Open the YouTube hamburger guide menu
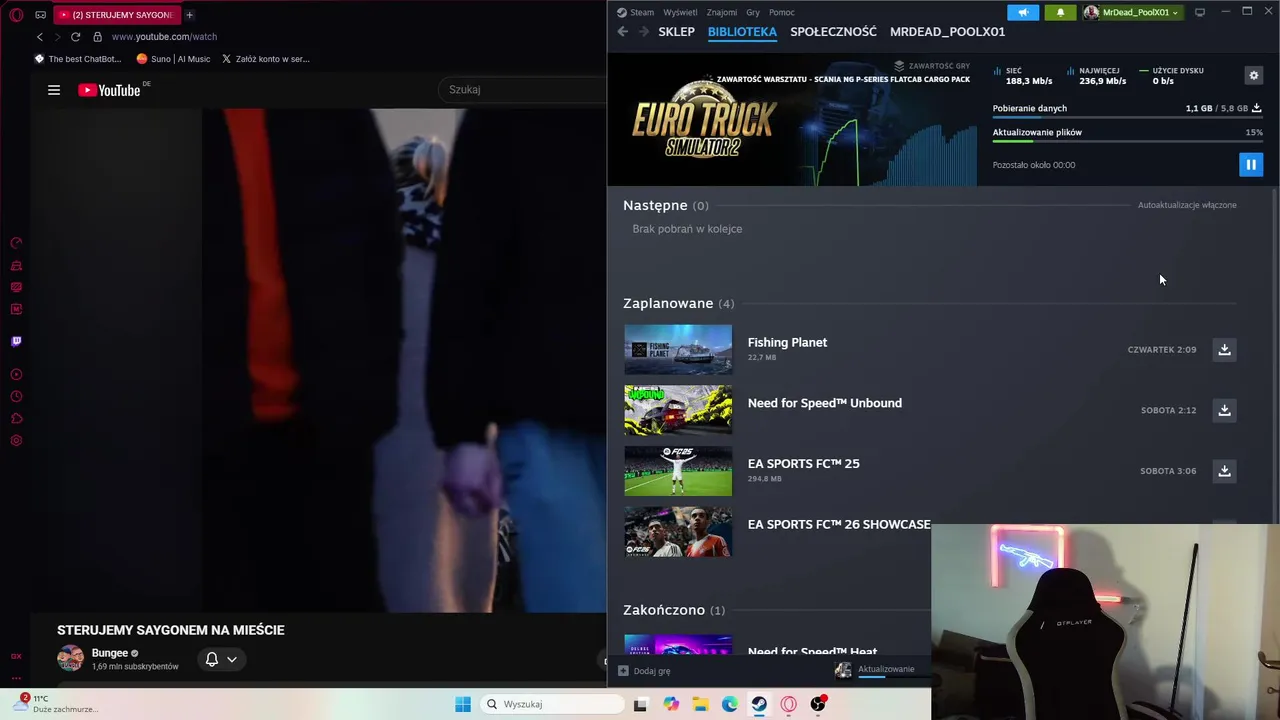 tap(54, 90)
